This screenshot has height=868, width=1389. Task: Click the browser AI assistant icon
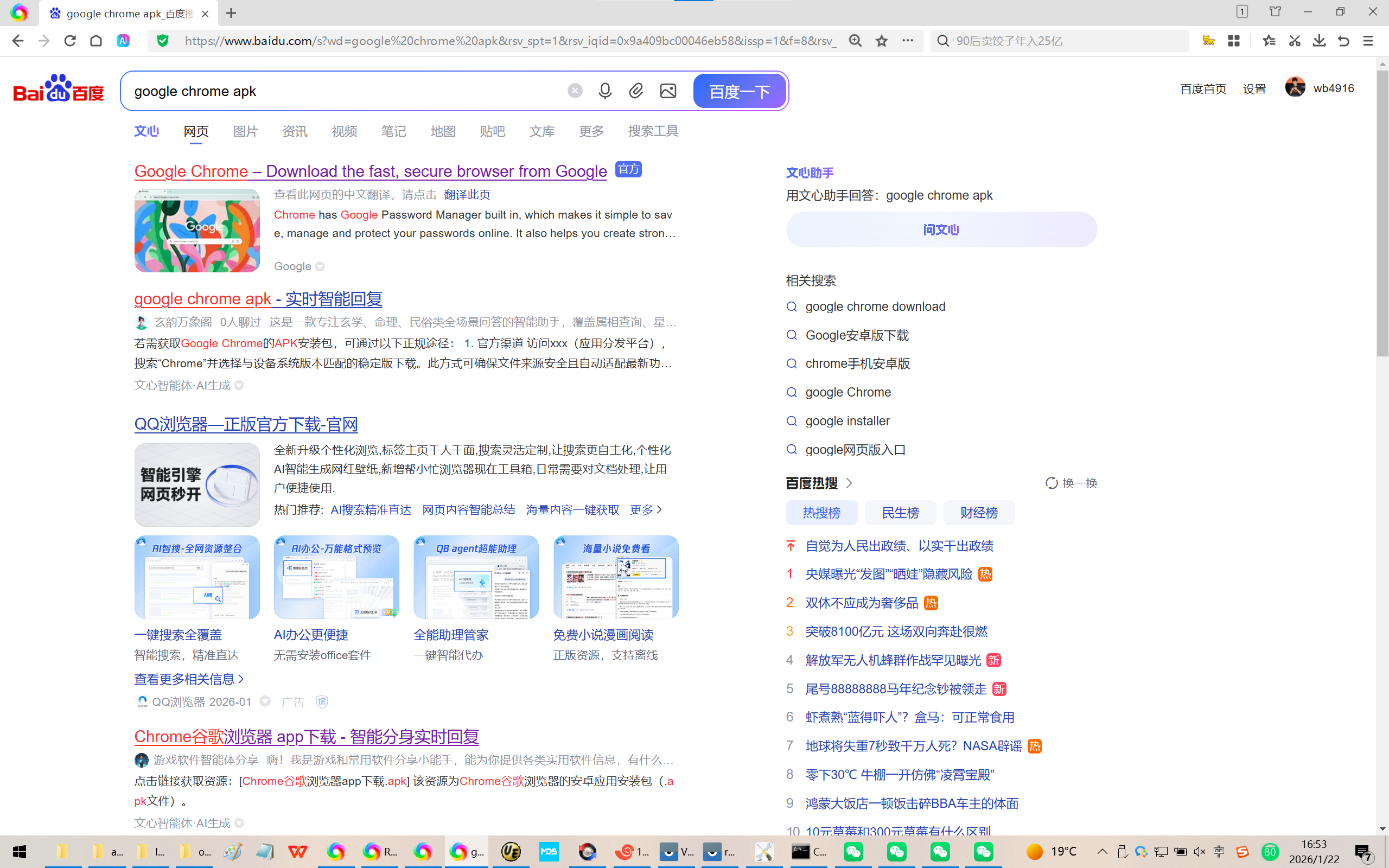(x=123, y=41)
